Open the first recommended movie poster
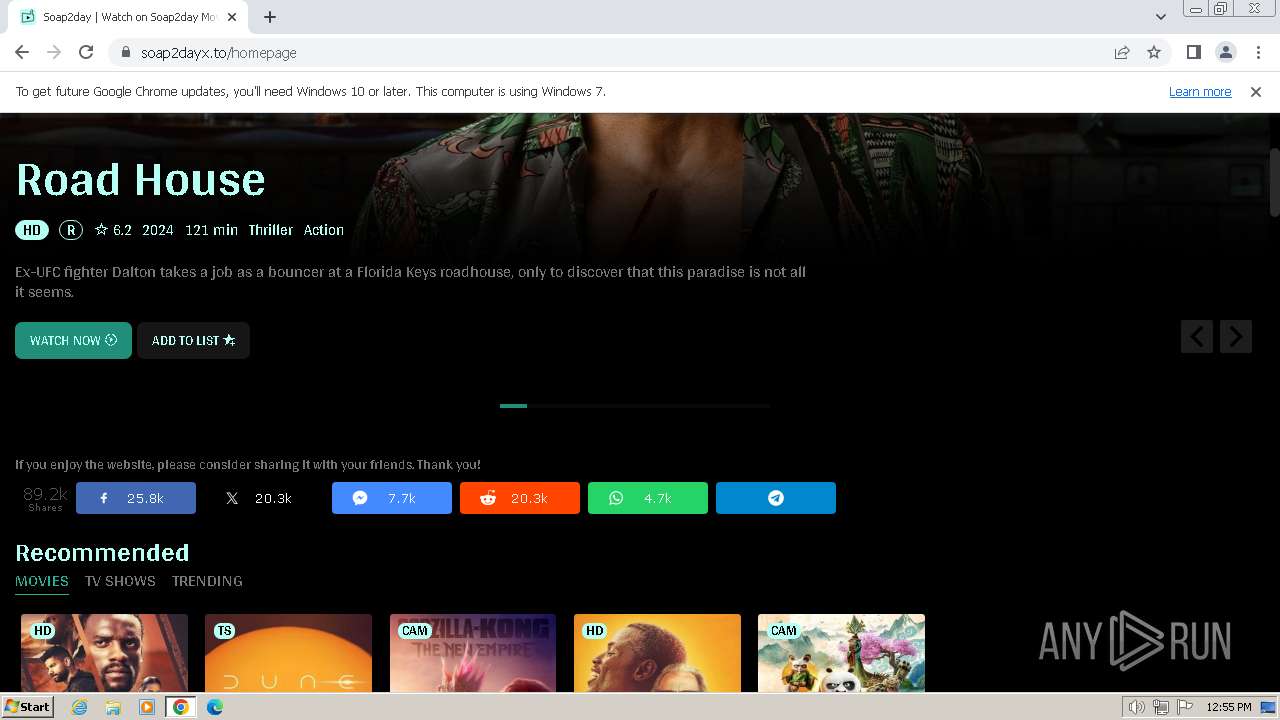 [x=104, y=653]
